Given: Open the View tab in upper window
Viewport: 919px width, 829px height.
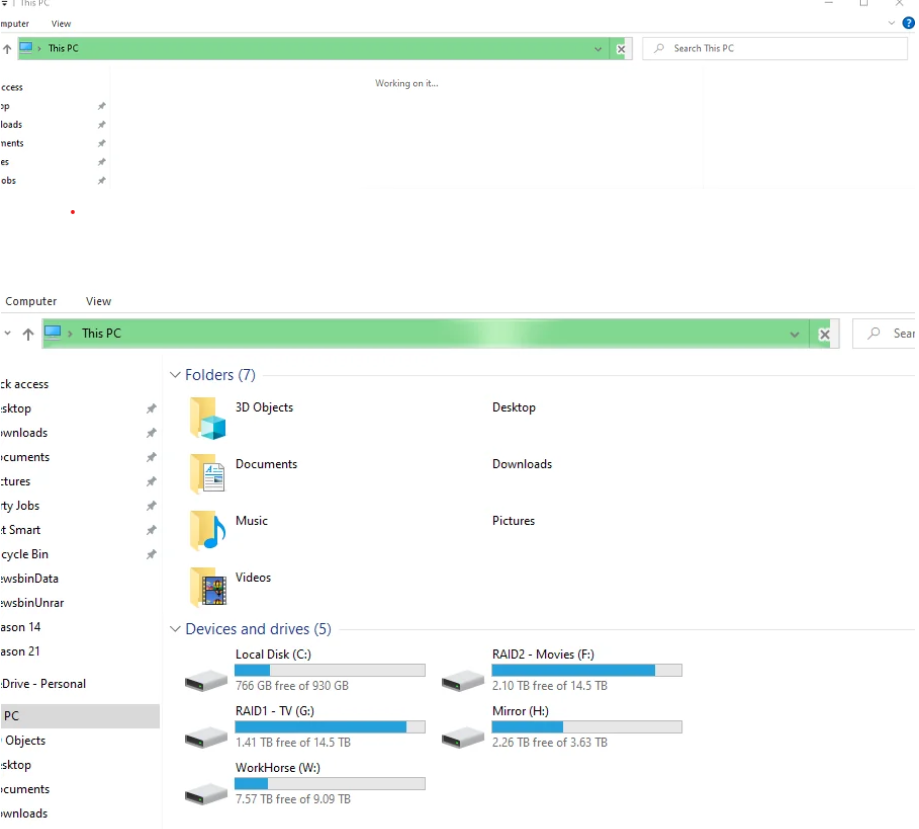Looking at the screenshot, I should (61, 24).
